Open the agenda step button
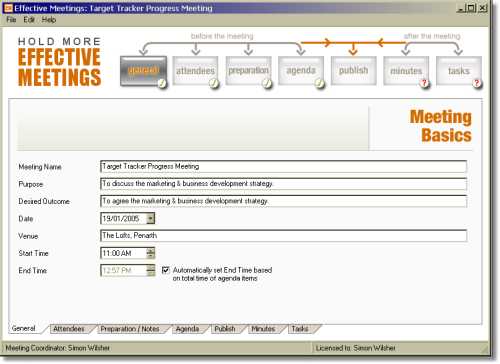 coord(301,71)
